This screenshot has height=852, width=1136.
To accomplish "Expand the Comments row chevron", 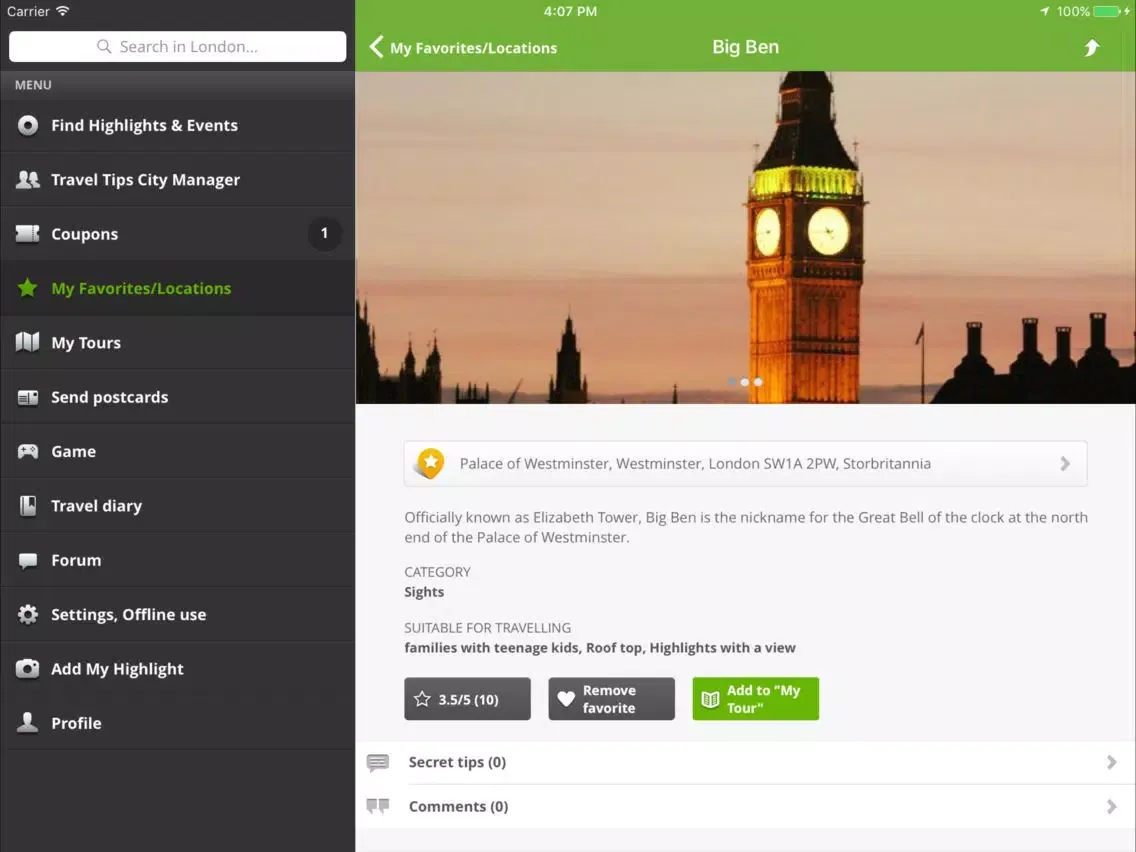I will [x=1111, y=806].
